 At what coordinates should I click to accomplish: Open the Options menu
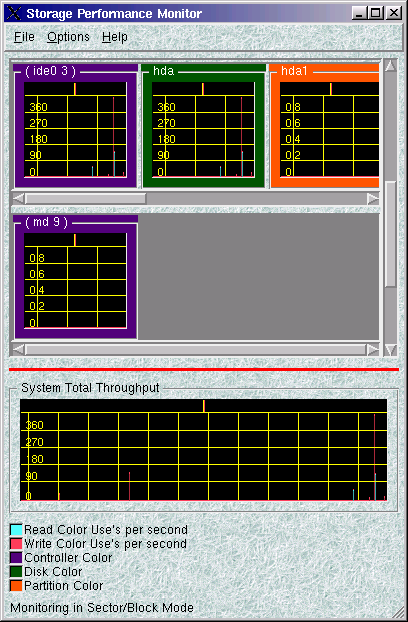pos(68,37)
